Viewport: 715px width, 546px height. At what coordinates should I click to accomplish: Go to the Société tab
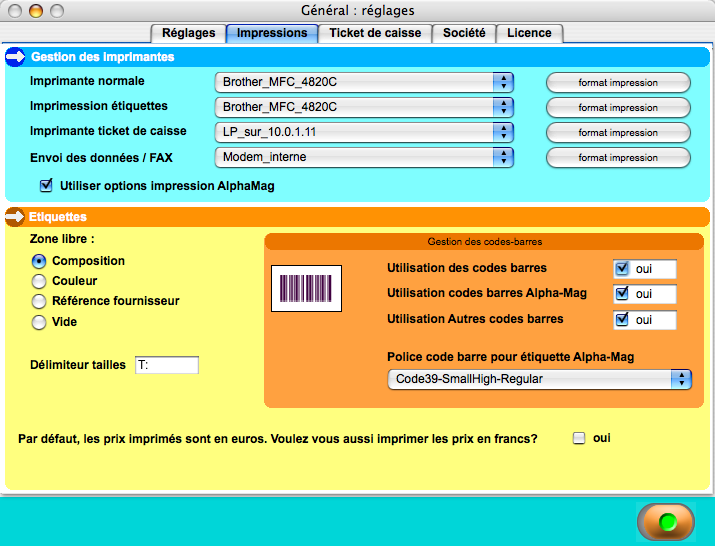[x=464, y=33]
